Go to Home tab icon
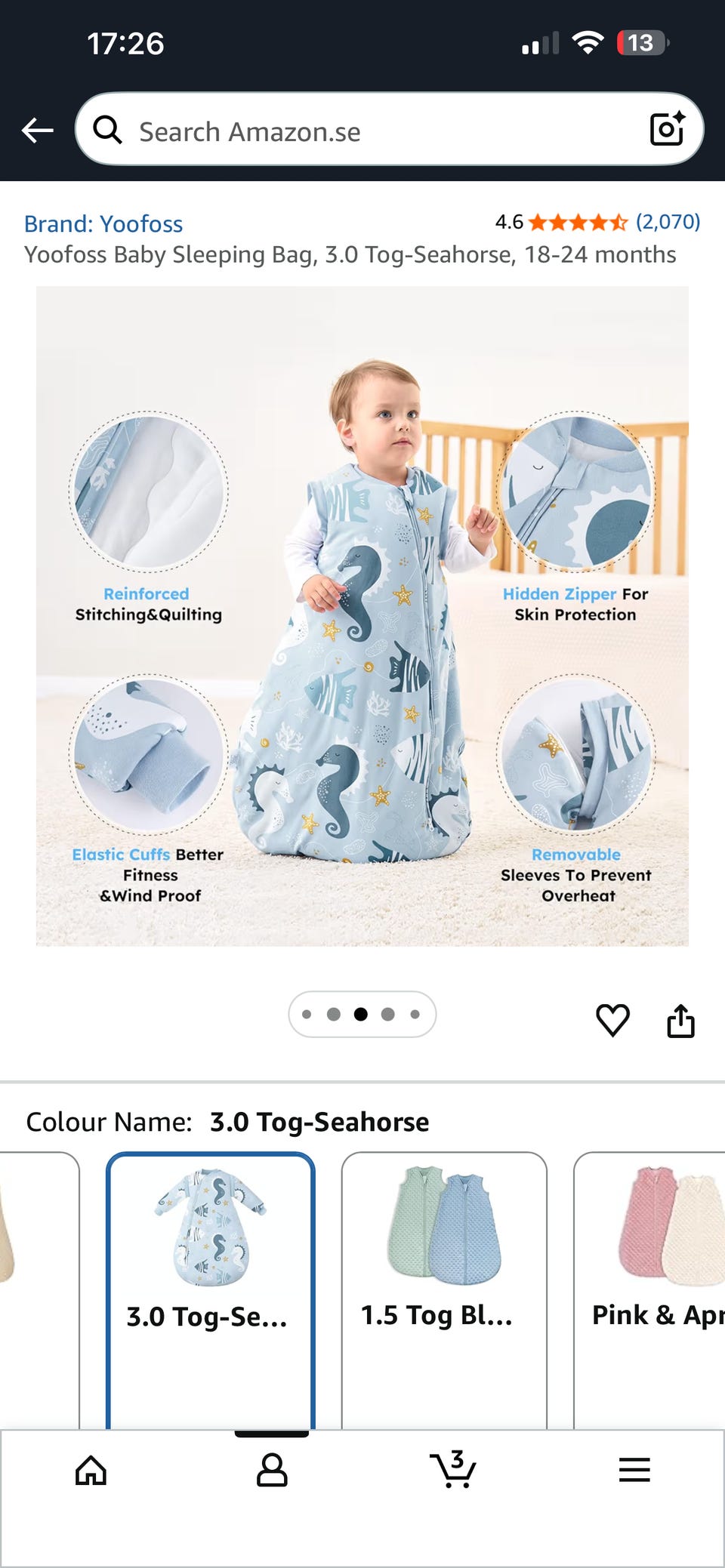 point(91,1470)
